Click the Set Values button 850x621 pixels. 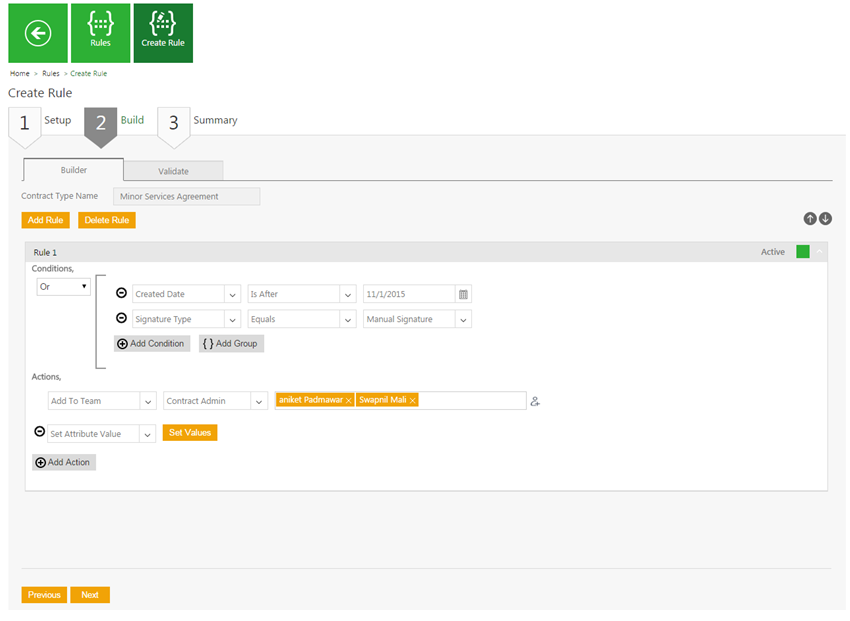tap(190, 432)
